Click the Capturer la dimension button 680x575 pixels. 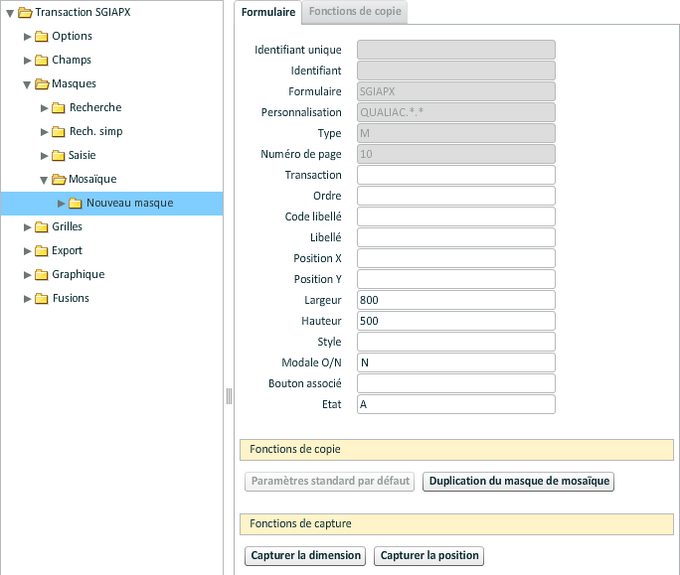click(305, 556)
